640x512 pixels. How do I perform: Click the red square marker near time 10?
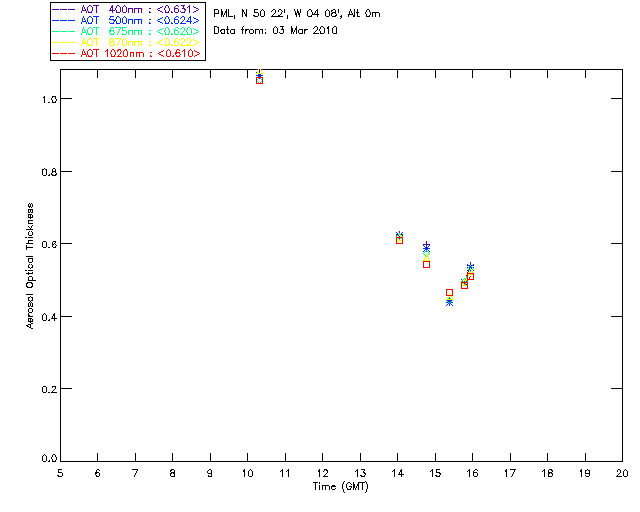259,80
